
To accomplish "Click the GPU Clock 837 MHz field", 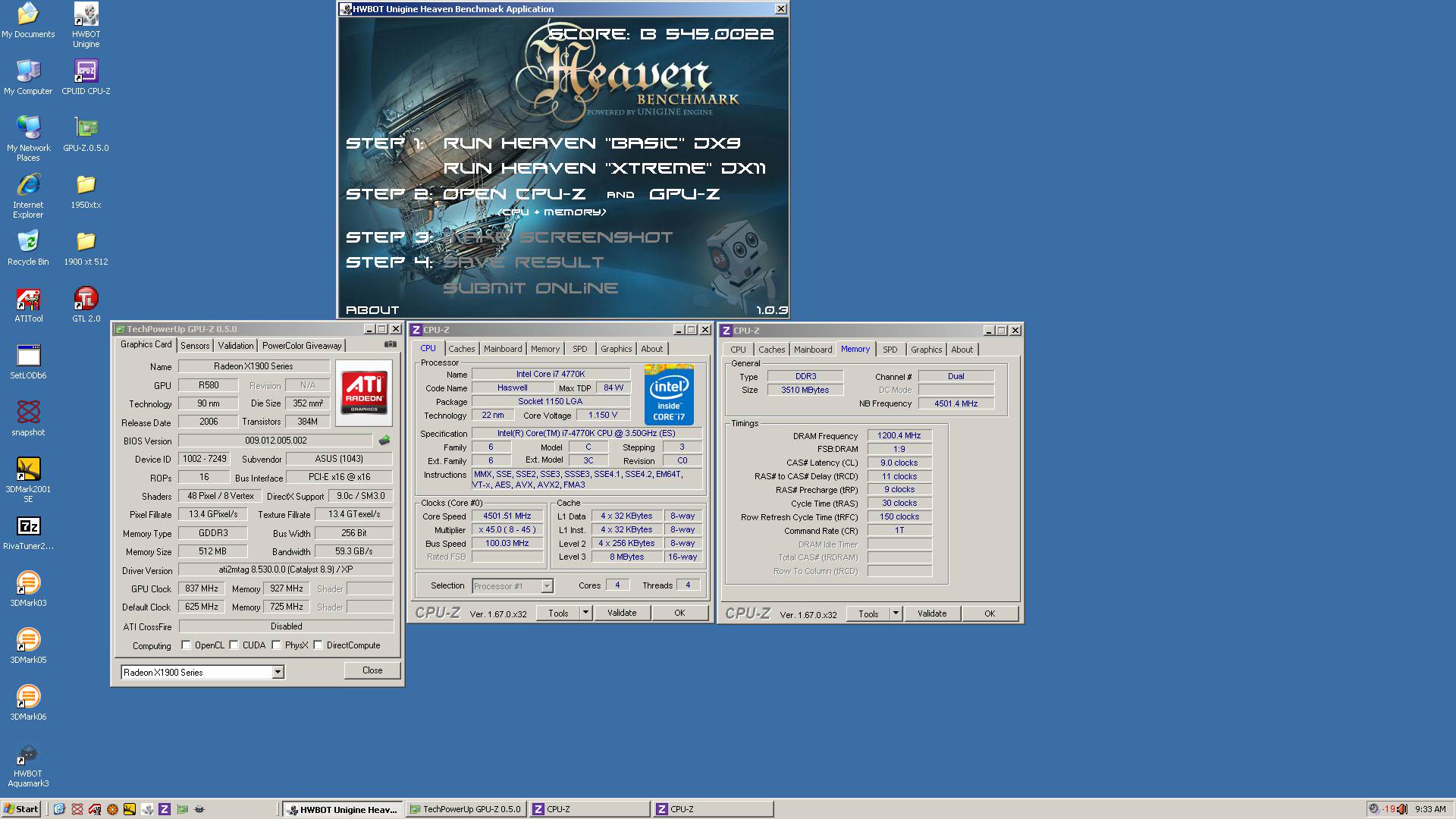I will 202,588.
